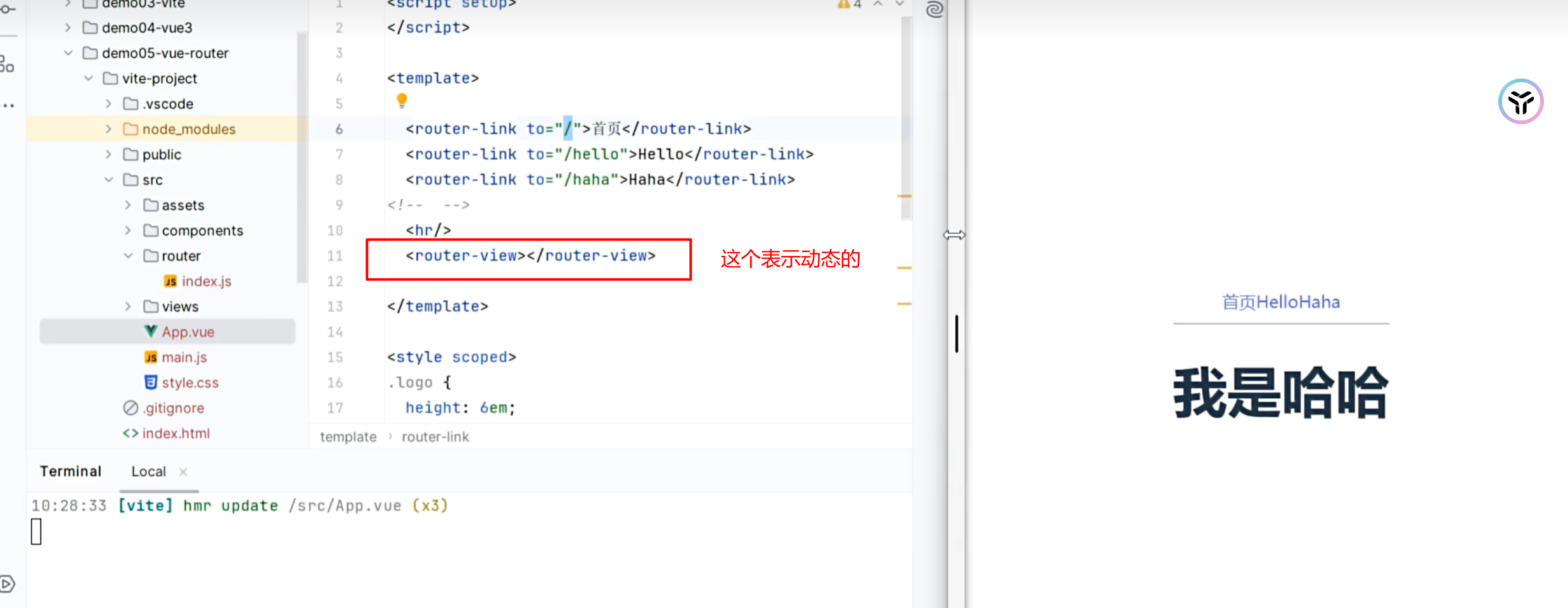This screenshot has height=608, width=1568.
Task: Click the .gitignore file icon
Action: (131, 408)
